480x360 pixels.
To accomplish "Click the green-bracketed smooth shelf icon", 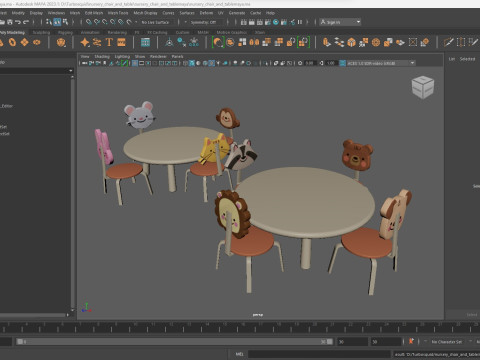I will tap(218, 42).
